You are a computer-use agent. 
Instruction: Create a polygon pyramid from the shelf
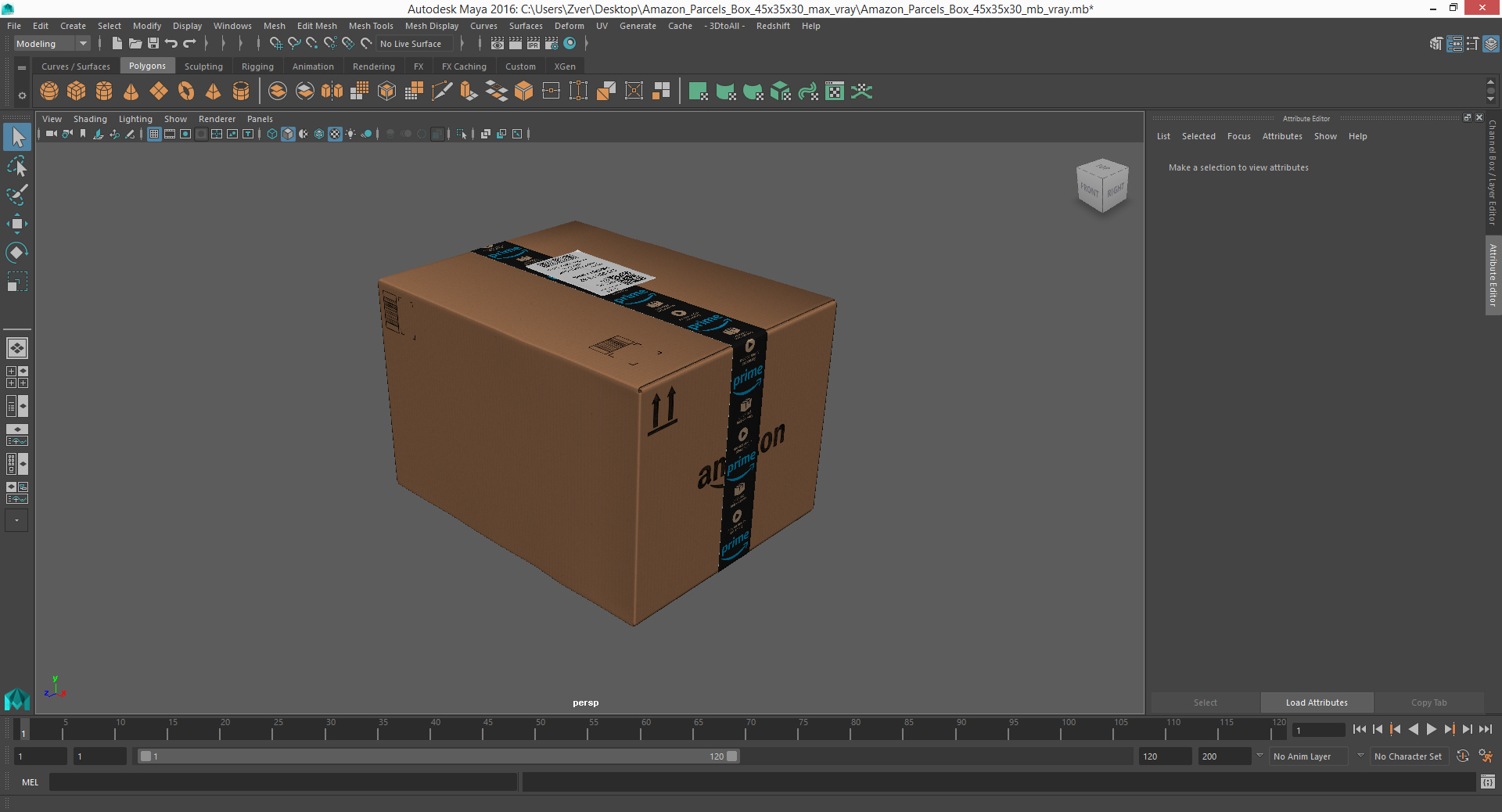[213, 92]
